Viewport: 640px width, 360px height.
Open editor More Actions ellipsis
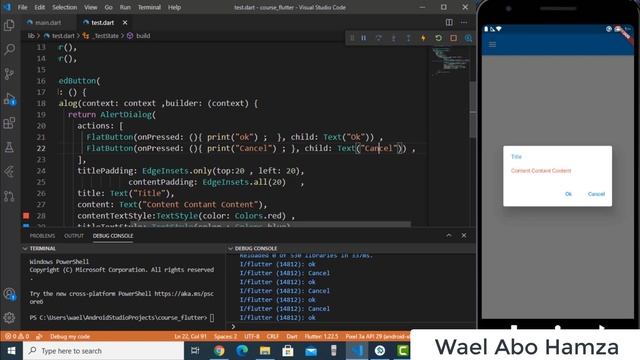point(464,22)
